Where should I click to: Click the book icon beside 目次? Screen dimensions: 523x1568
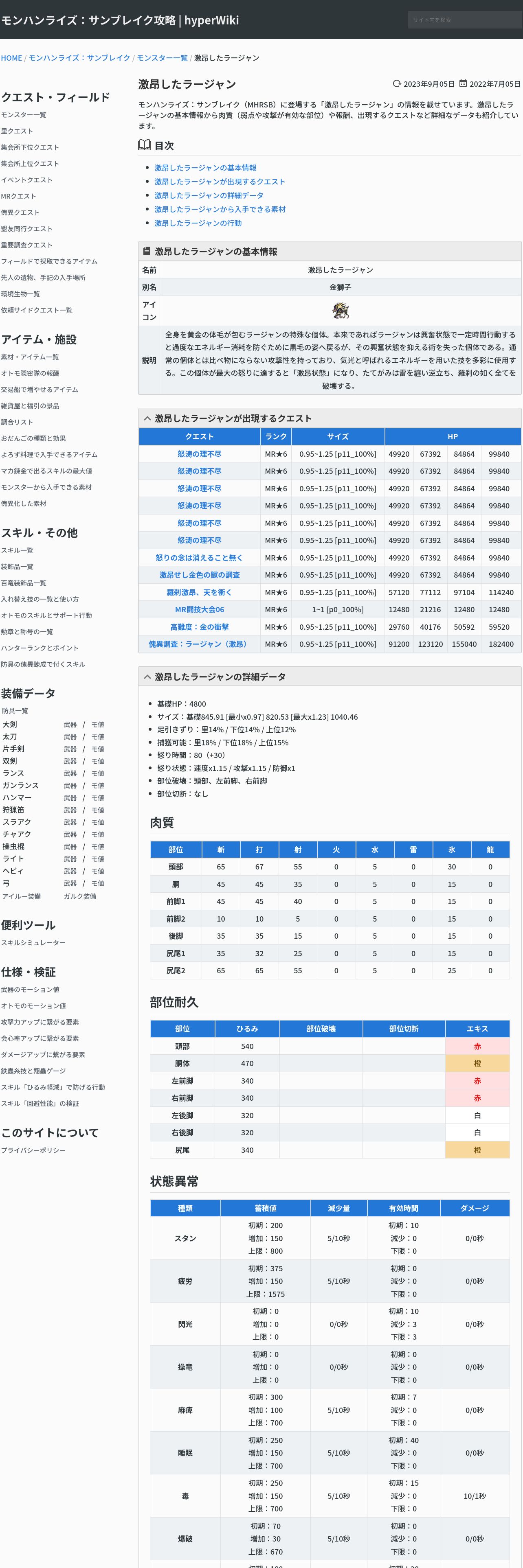click(x=144, y=145)
